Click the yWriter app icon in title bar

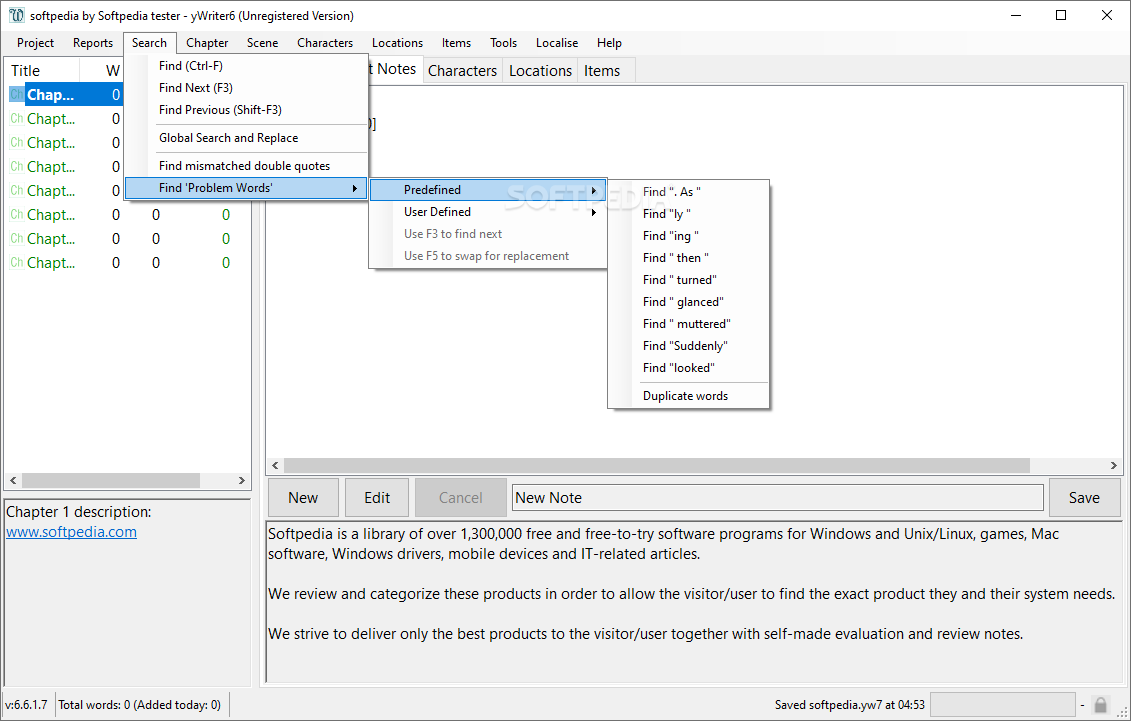pyautogui.click(x=16, y=15)
